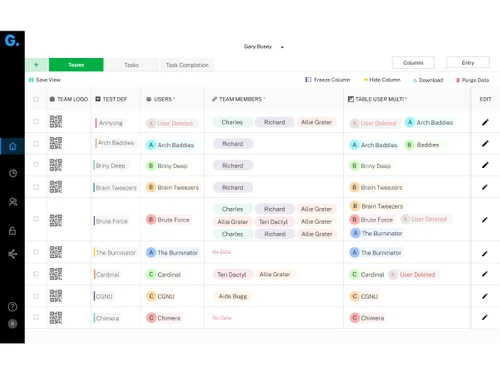
Task: Click Save View
Action: (x=45, y=80)
